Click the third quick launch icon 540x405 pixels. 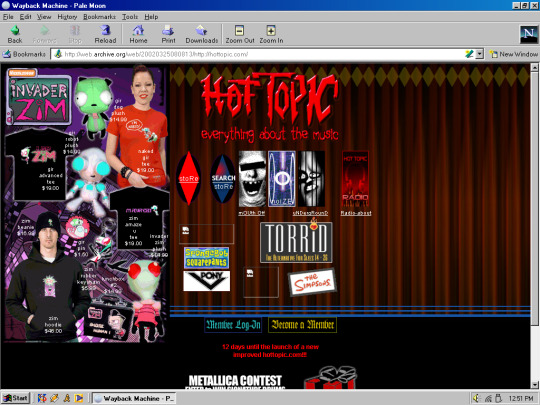pos(67,398)
